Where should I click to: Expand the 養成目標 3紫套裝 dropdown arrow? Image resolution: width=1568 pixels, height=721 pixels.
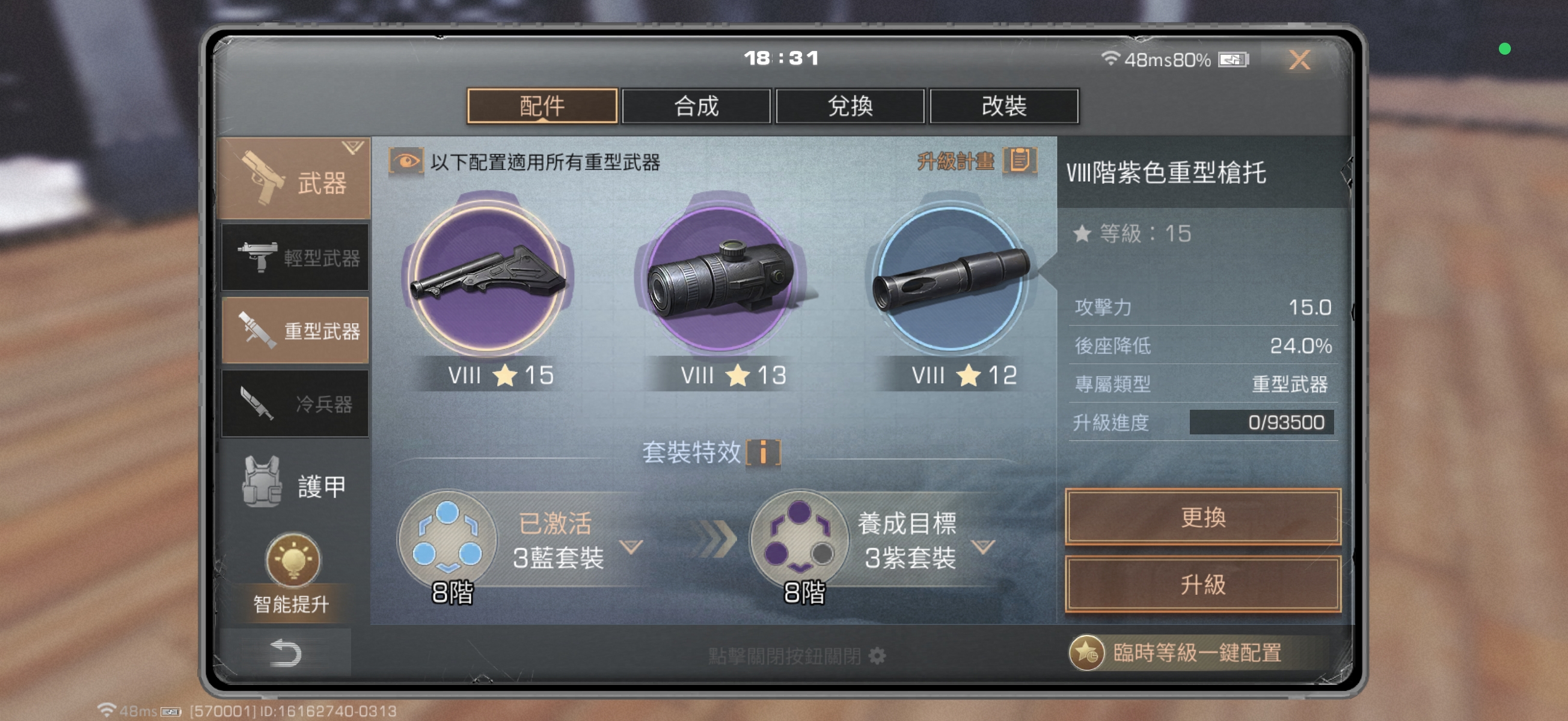(x=983, y=546)
